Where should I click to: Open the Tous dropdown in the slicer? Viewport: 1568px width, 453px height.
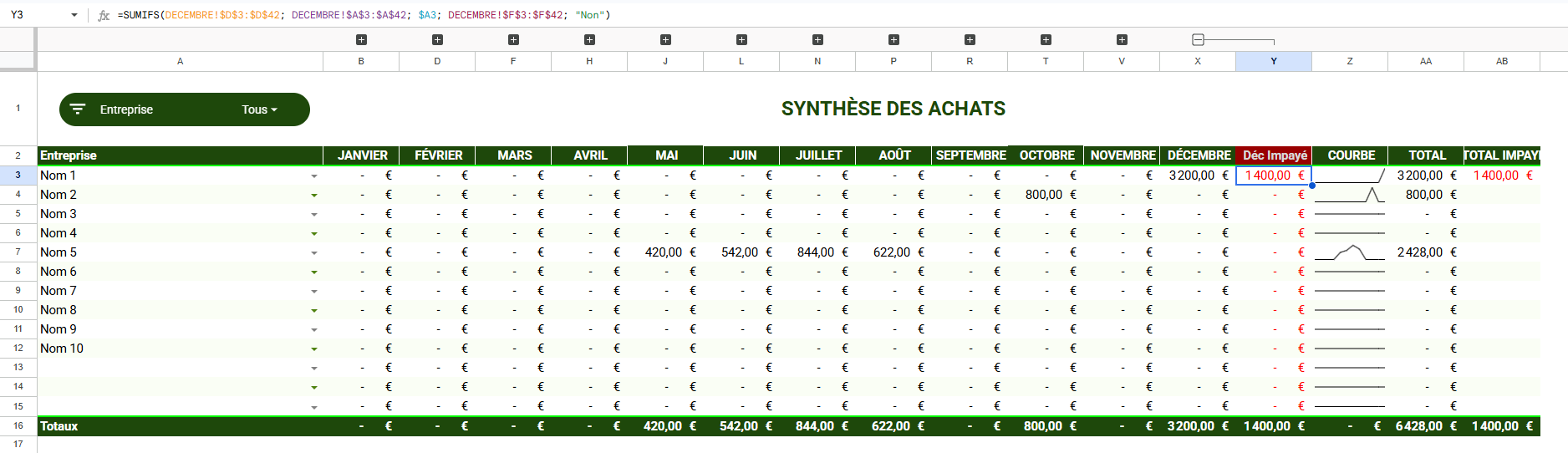tap(259, 109)
